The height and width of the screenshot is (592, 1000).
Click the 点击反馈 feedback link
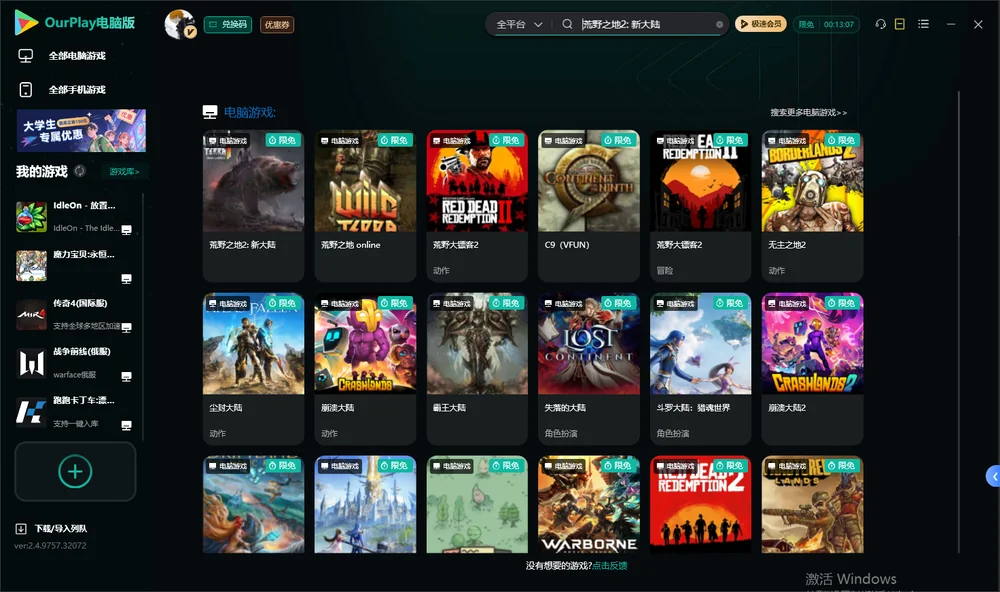coord(610,565)
